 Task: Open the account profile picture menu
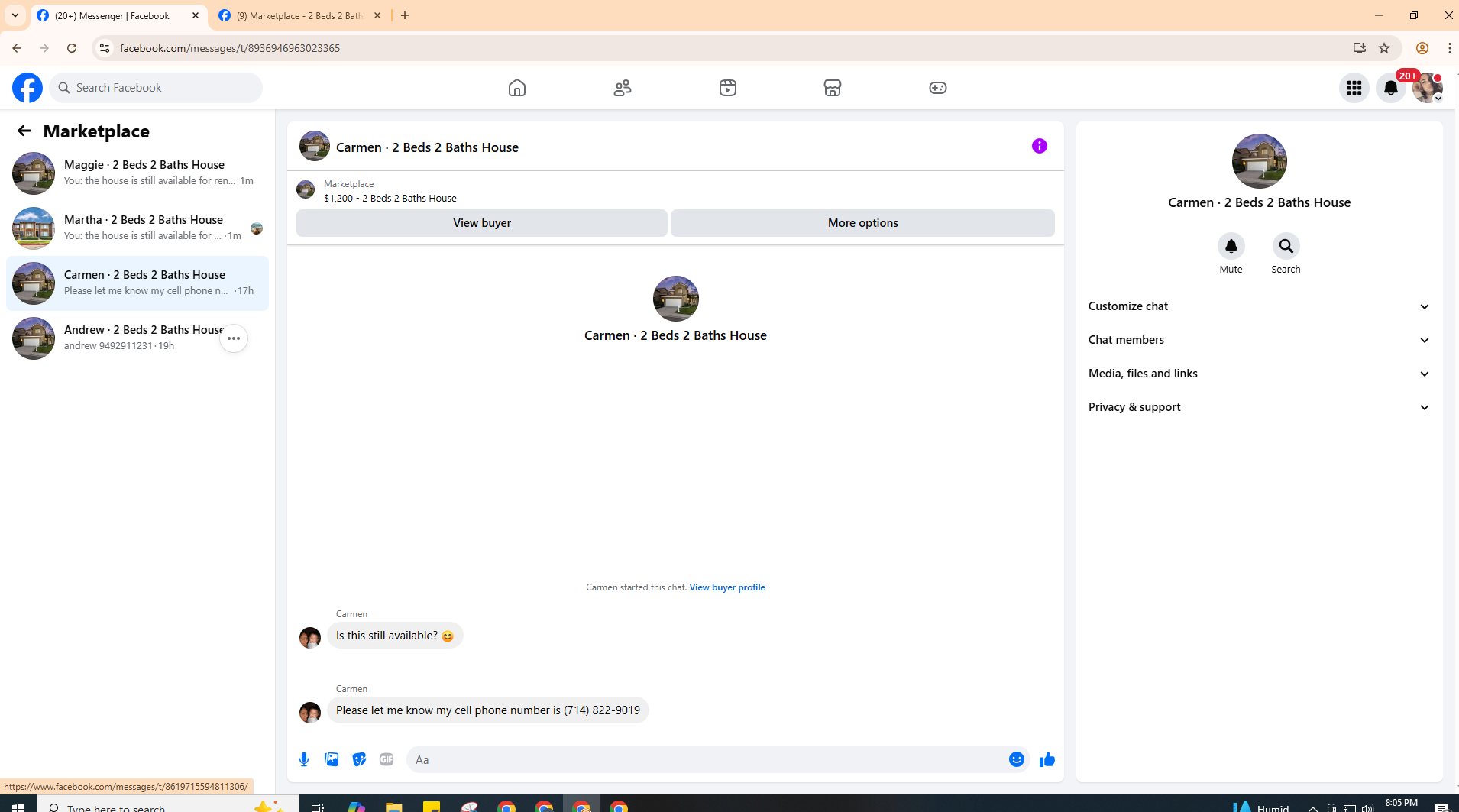[x=1428, y=88]
